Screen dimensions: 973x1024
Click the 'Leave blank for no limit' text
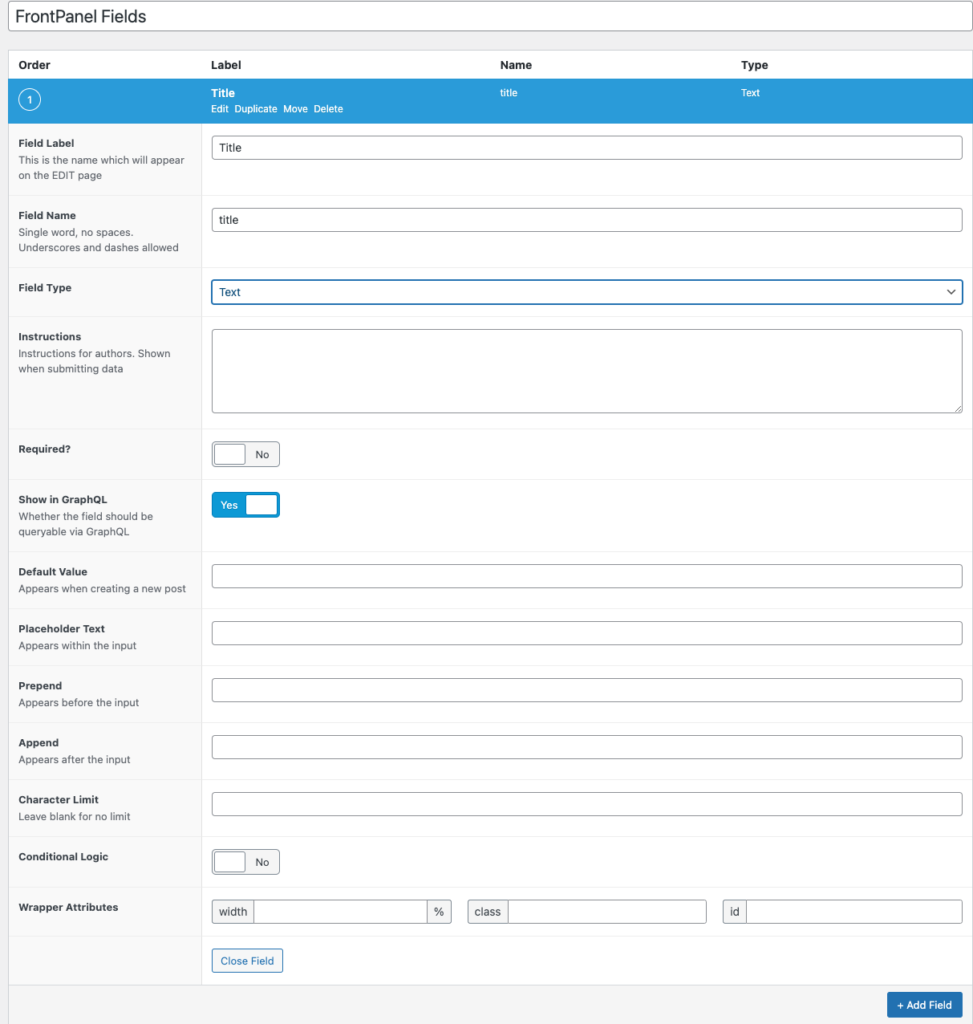pyautogui.click(x=74, y=816)
